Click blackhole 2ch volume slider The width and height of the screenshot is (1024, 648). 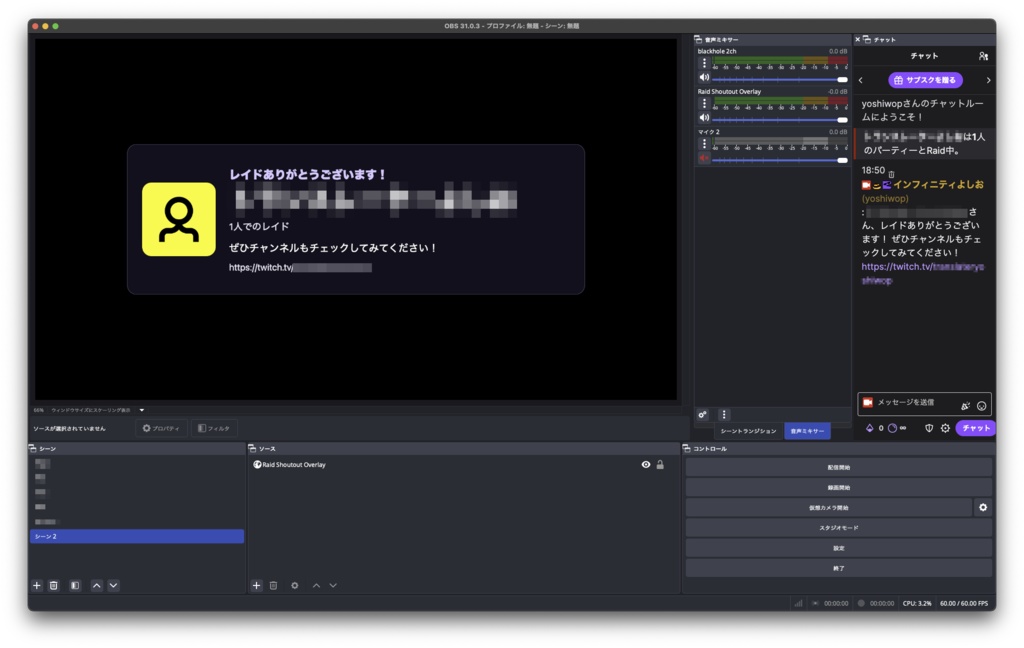click(x=780, y=79)
